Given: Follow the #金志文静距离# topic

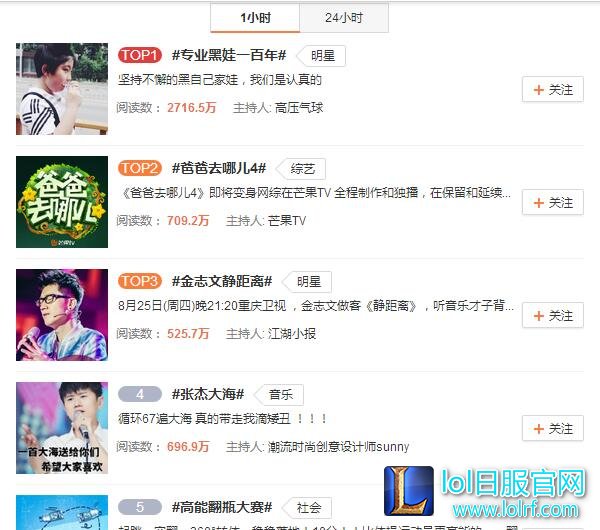Looking at the screenshot, I should 553,315.
